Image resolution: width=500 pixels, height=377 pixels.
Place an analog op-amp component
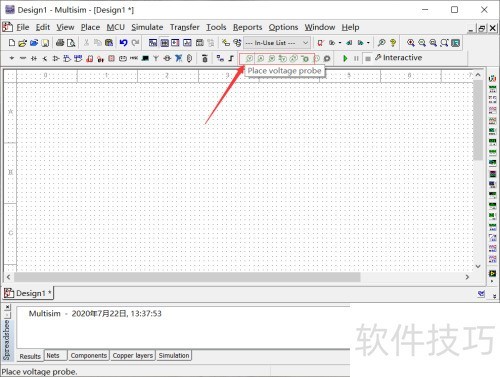[56, 58]
